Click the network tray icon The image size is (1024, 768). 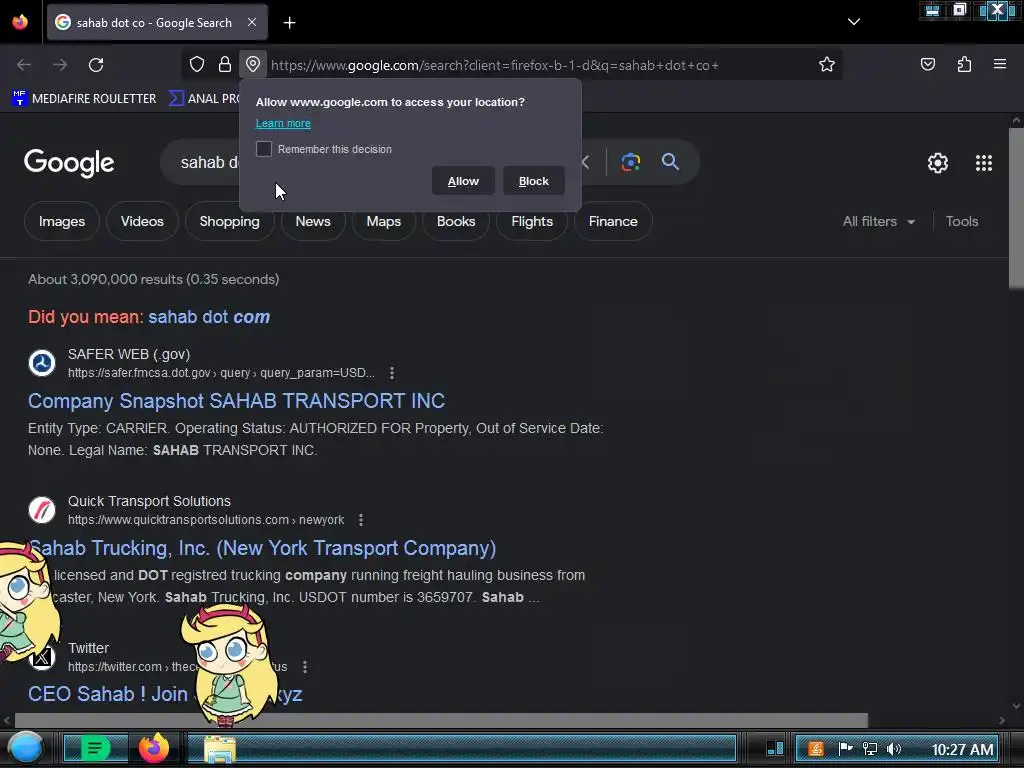870,749
